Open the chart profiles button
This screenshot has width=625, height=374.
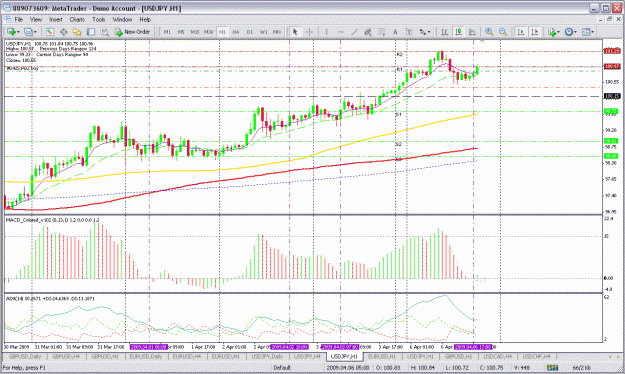tap(28, 32)
